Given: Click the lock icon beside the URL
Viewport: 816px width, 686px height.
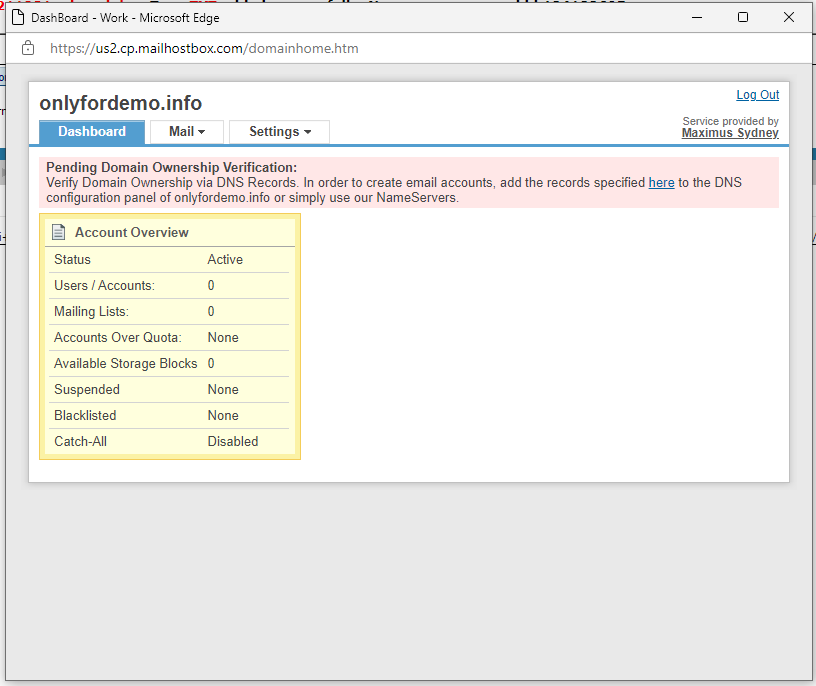Looking at the screenshot, I should coord(28,48).
